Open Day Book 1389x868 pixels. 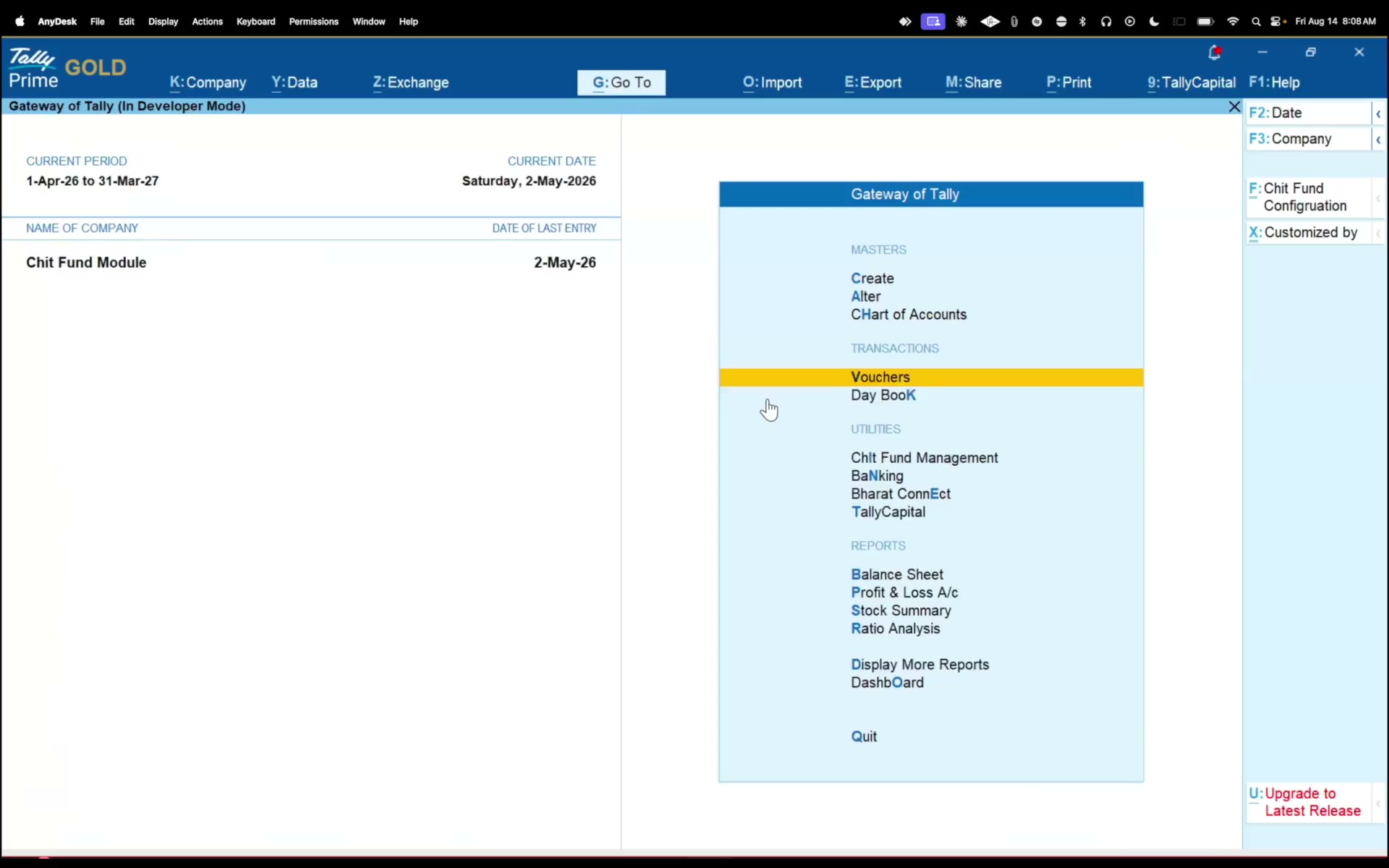(883, 395)
